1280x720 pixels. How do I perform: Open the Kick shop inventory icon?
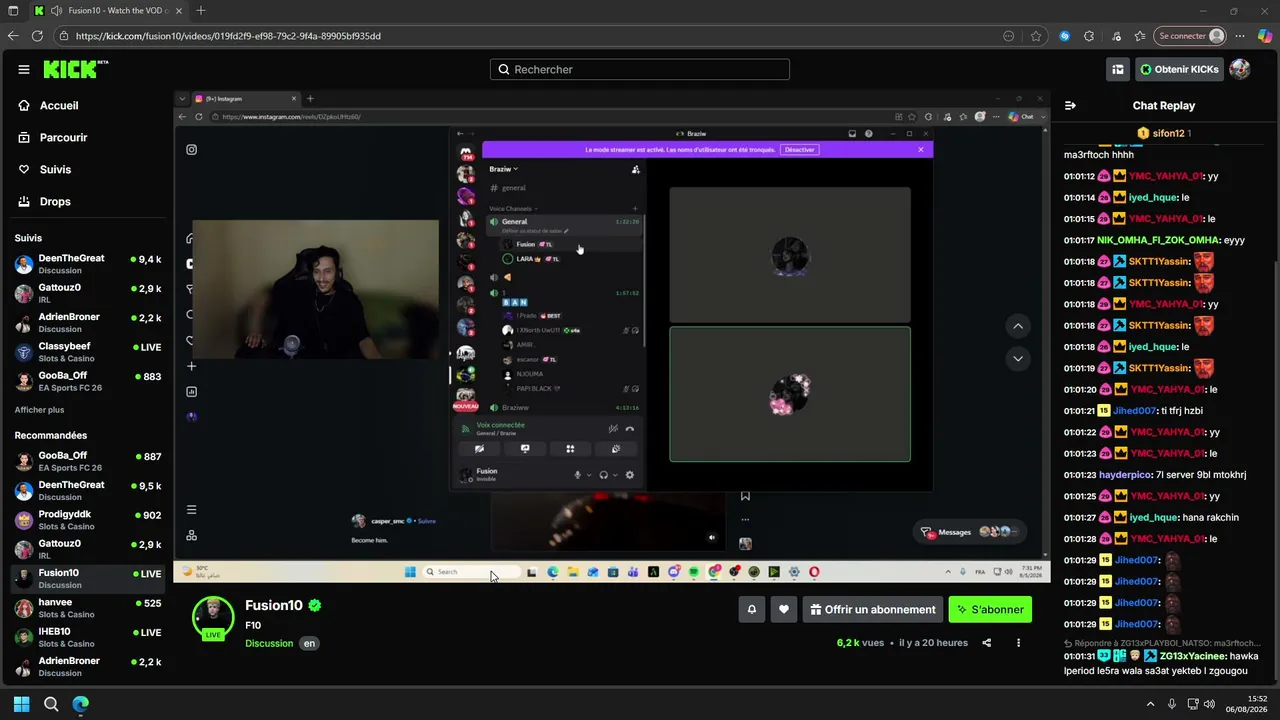point(1118,69)
